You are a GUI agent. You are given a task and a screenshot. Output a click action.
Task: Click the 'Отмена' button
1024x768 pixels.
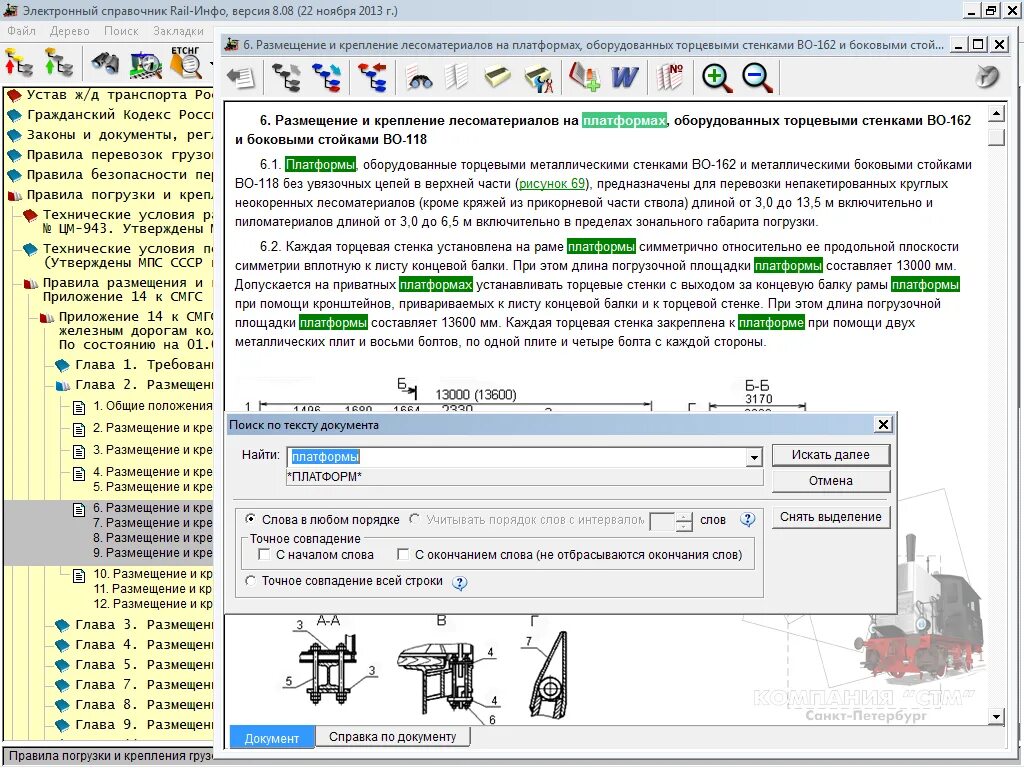[x=831, y=481]
